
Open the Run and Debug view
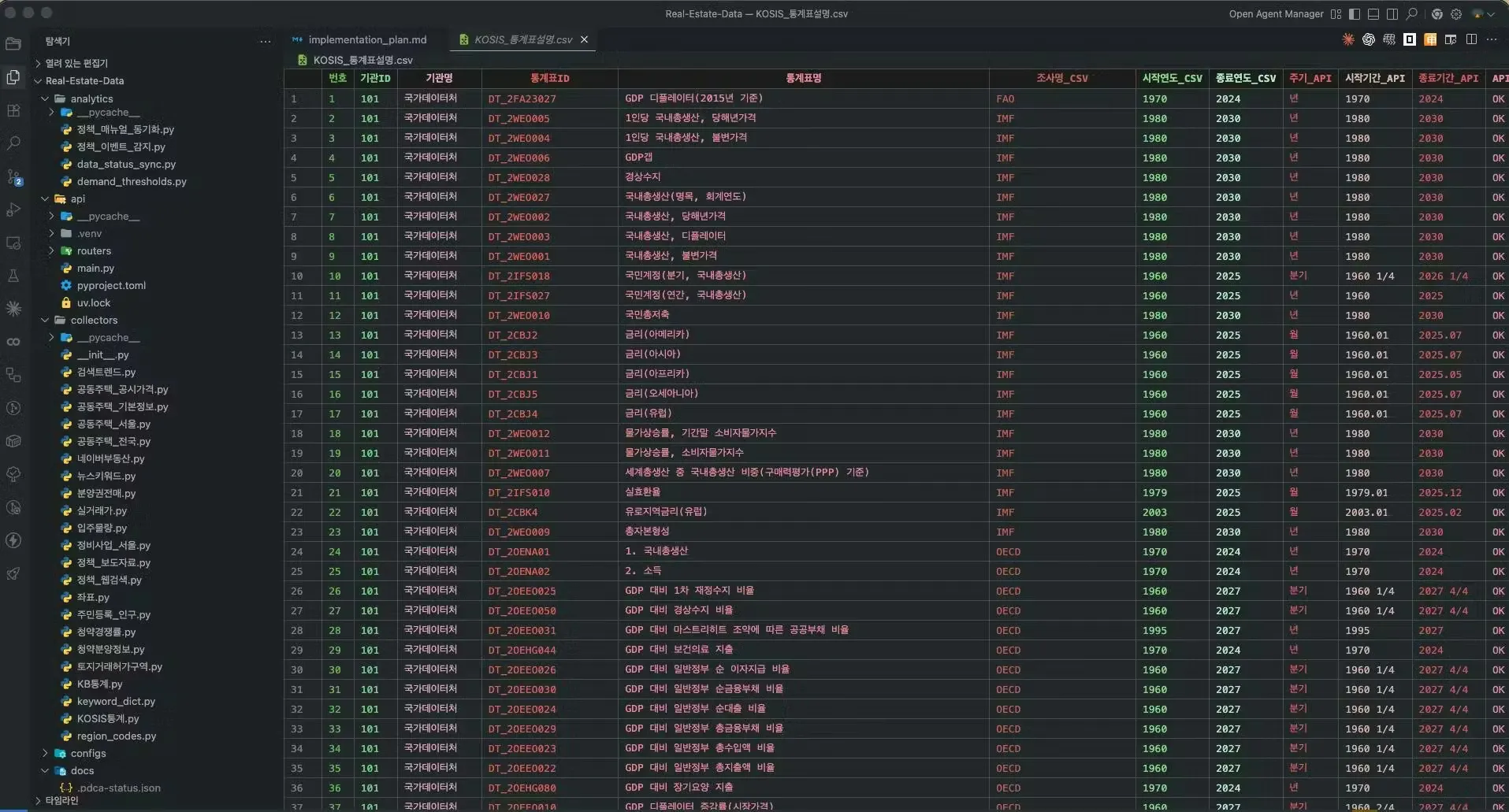13,209
